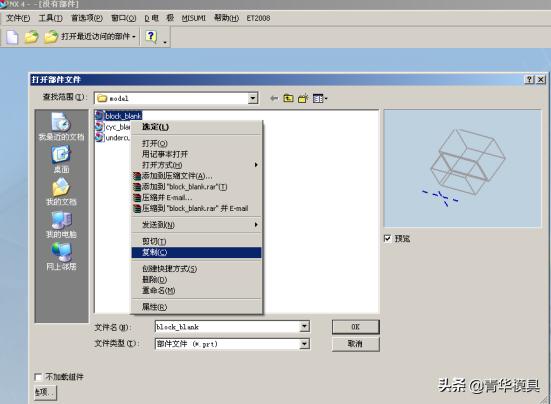Go to recent documents in places bar
This screenshot has height=404, width=551.
[61, 127]
